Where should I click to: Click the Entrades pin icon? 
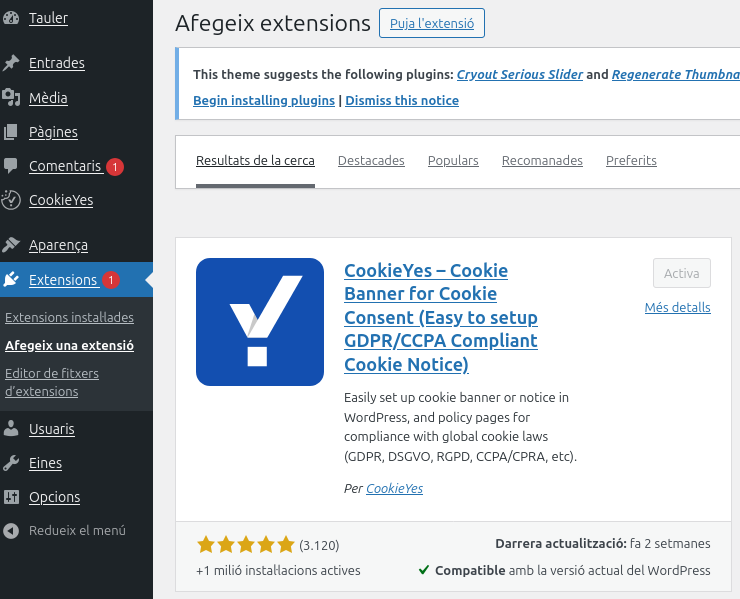(x=11, y=63)
